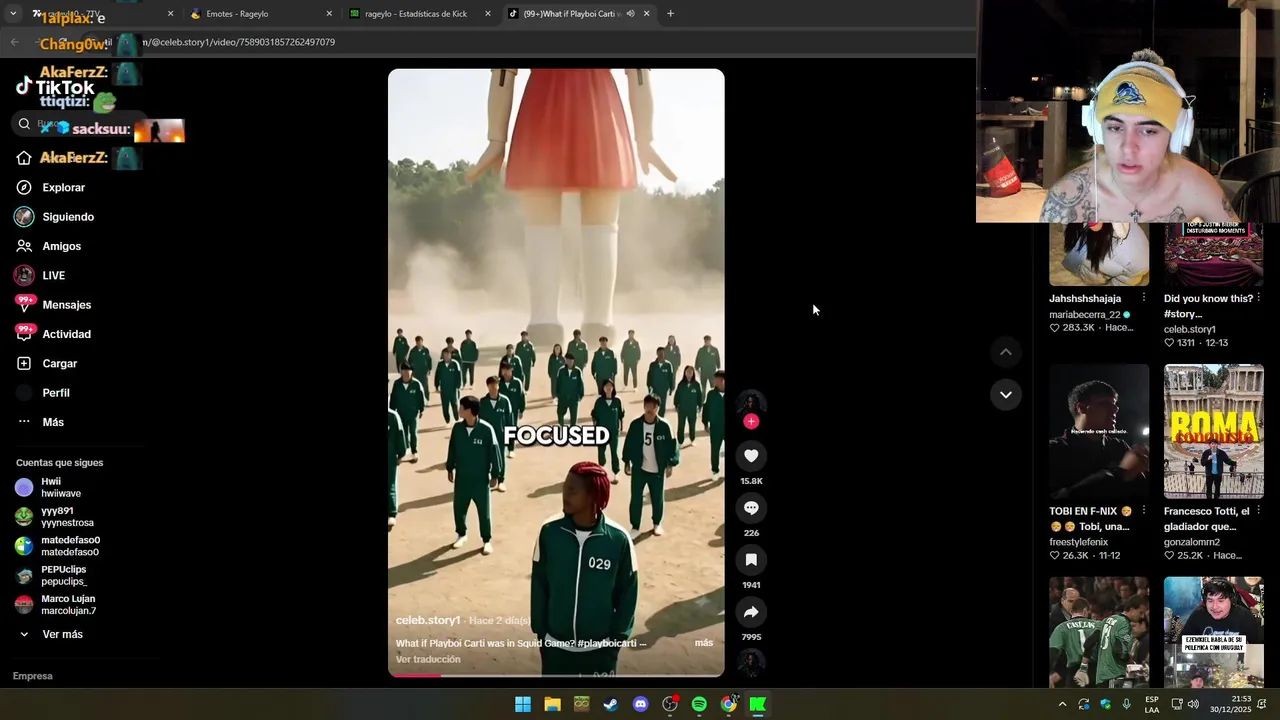Open the Jahshshajaja video thumbnail
Viewport: 1280px width, 720px height.
[x=1099, y=254]
